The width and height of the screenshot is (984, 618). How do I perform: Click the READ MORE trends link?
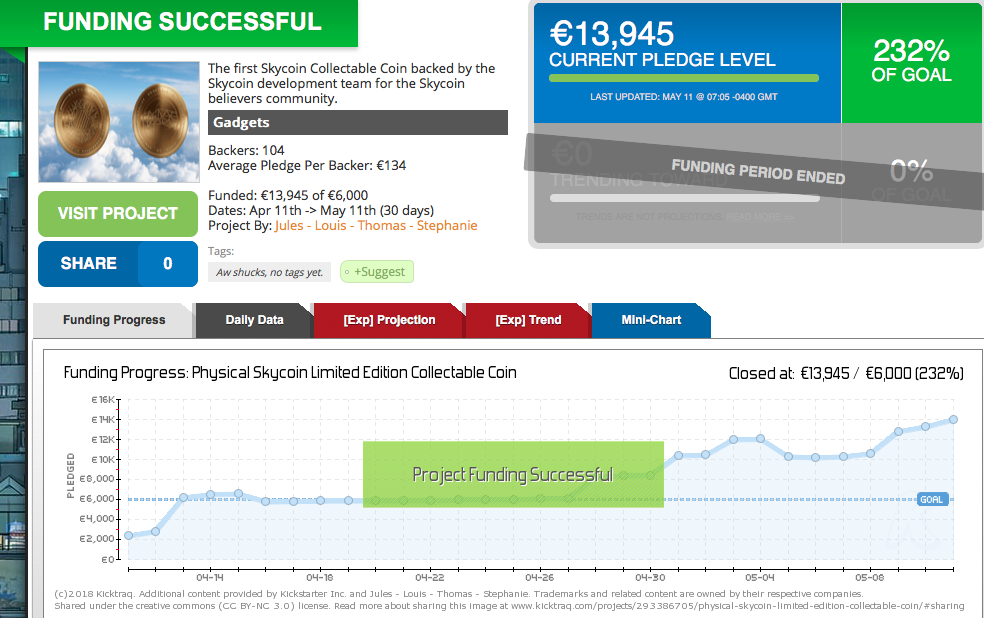click(x=759, y=217)
